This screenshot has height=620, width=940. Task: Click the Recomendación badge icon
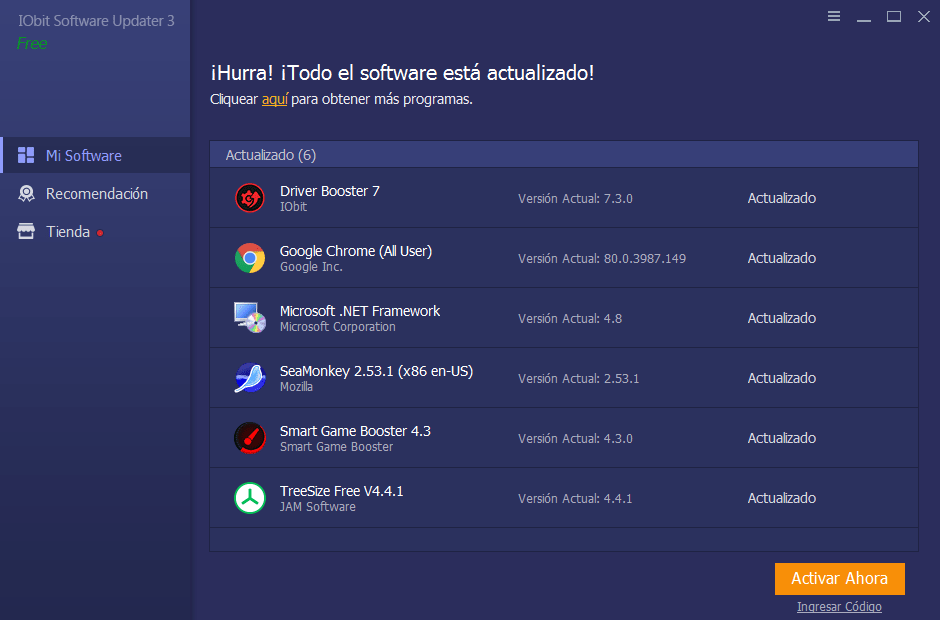pyautogui.click(x=27, y=194)
